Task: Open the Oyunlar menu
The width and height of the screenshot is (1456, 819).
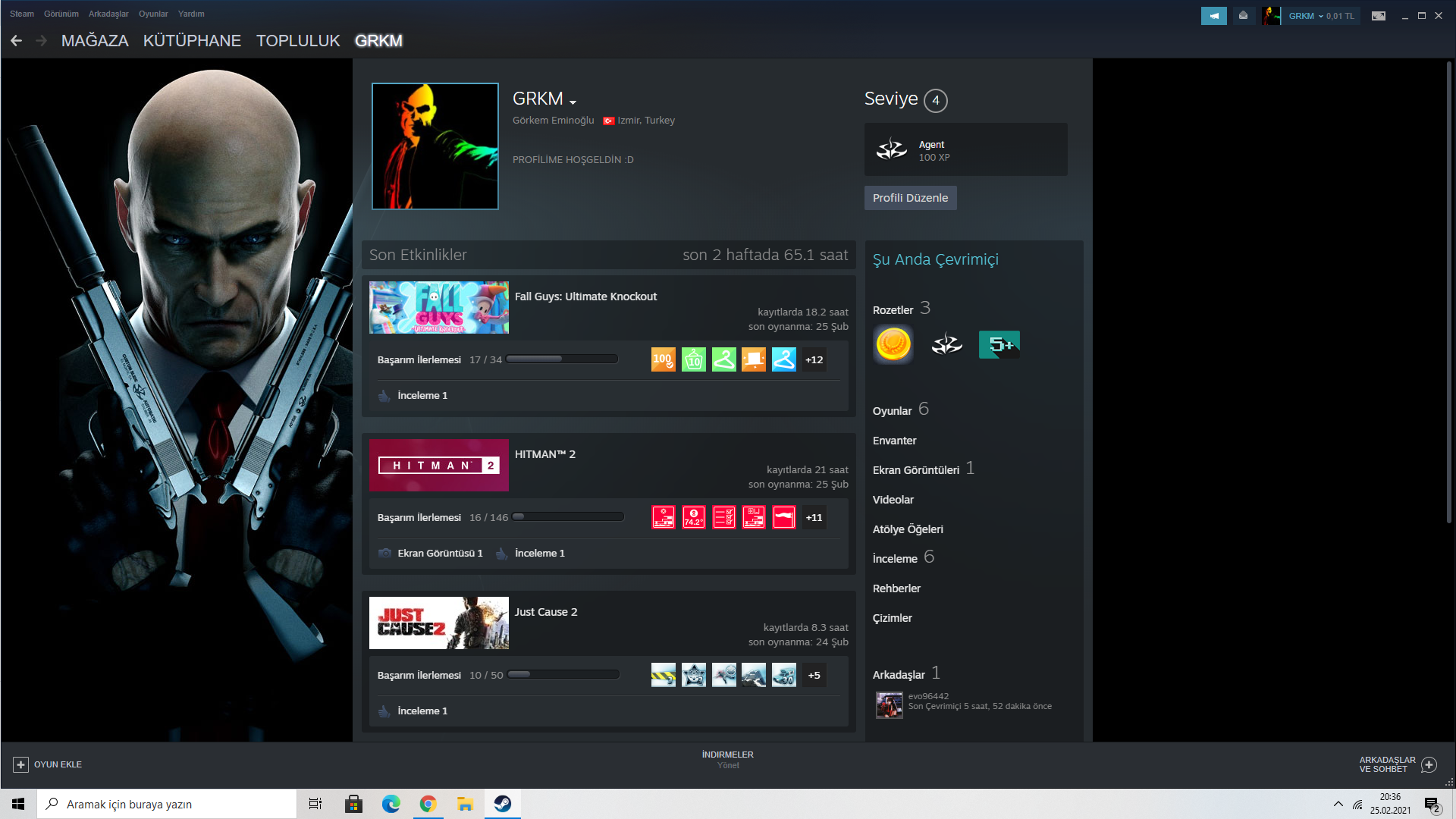Action: click(153, 14)
